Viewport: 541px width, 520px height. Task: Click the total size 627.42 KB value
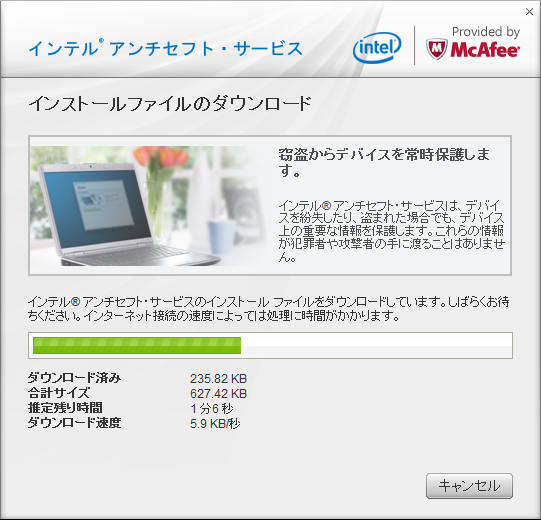[x=218, y=393]
